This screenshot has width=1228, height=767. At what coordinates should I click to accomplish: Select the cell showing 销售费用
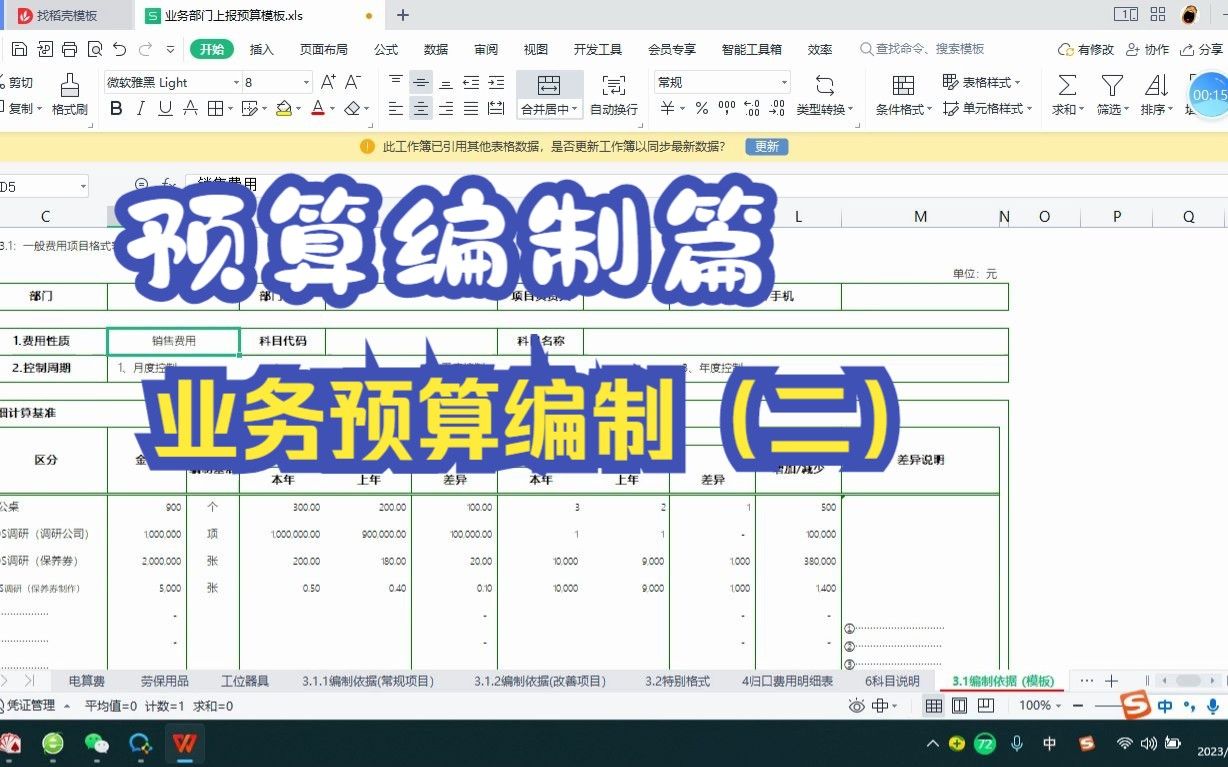point(173,341)
